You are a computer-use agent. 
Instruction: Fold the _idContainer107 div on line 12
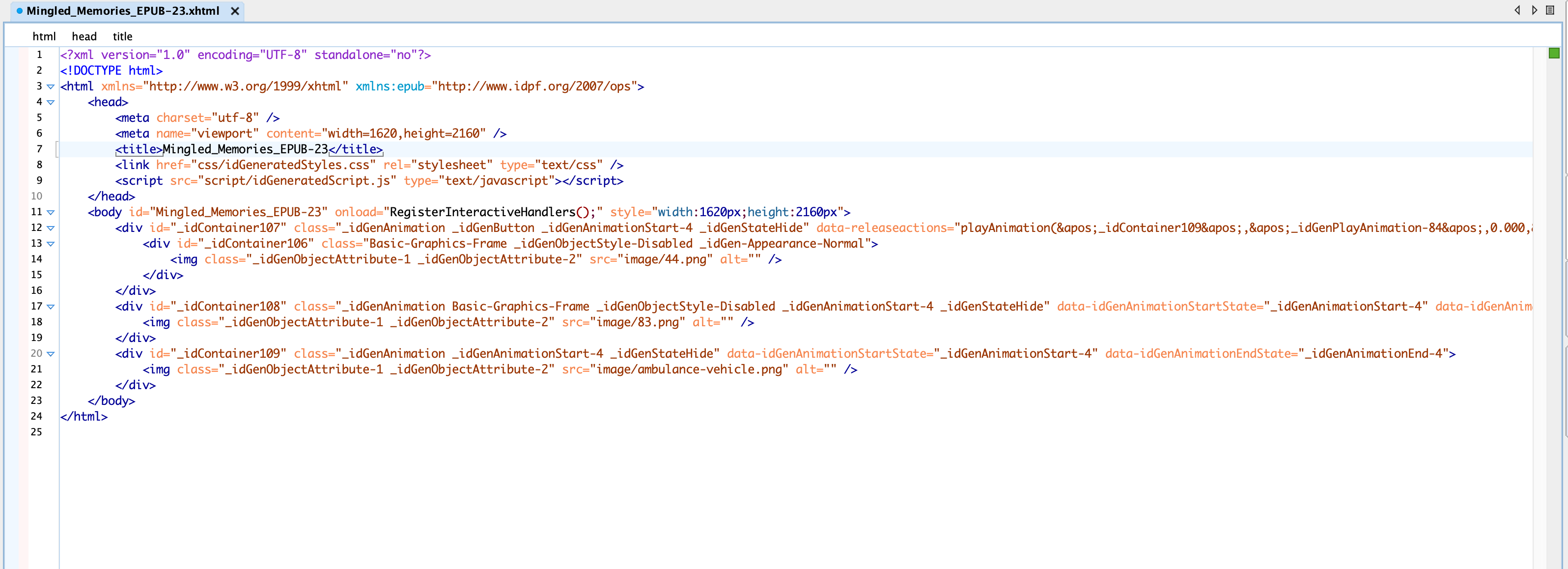51,228
